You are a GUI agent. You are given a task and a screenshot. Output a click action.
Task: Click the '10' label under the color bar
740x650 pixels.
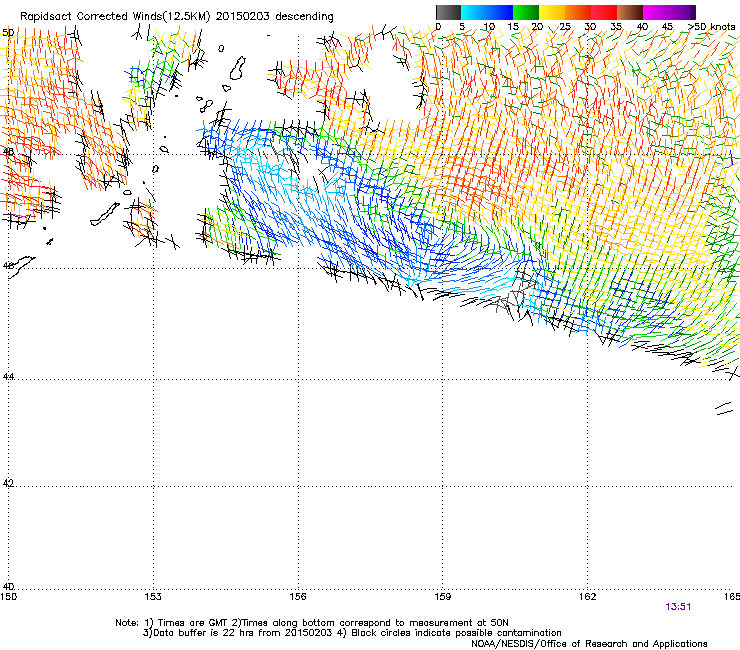click(488, 27)
